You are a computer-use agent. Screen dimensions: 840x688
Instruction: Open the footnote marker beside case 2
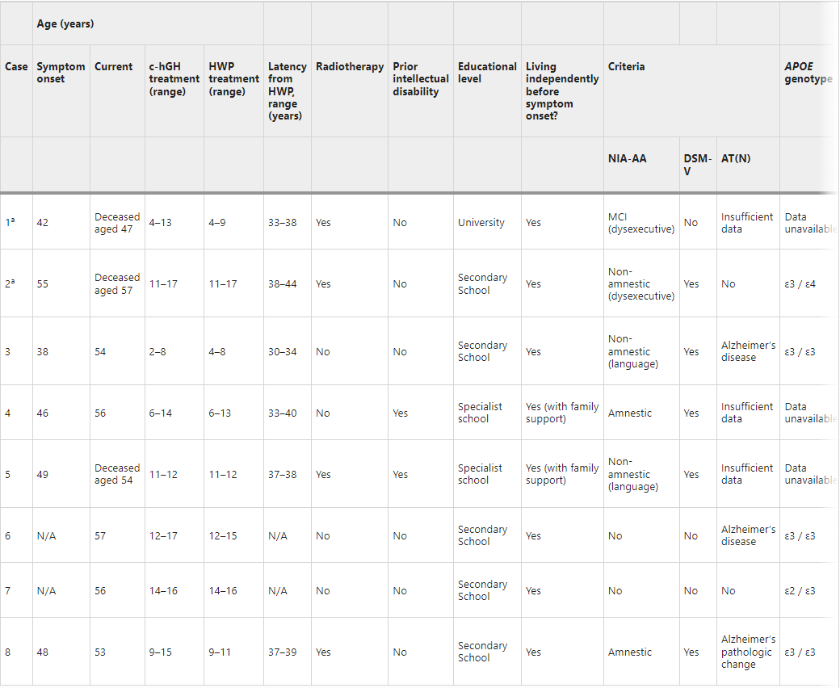click(12, 280)
